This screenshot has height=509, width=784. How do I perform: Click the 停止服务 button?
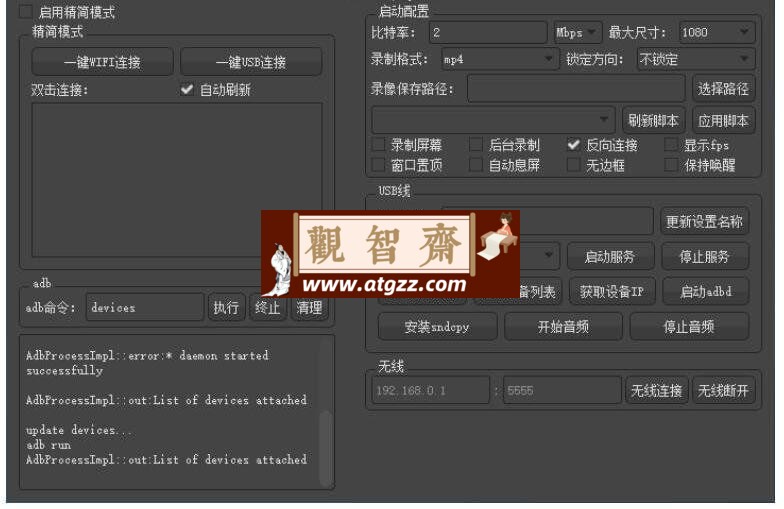click(704, 257)
